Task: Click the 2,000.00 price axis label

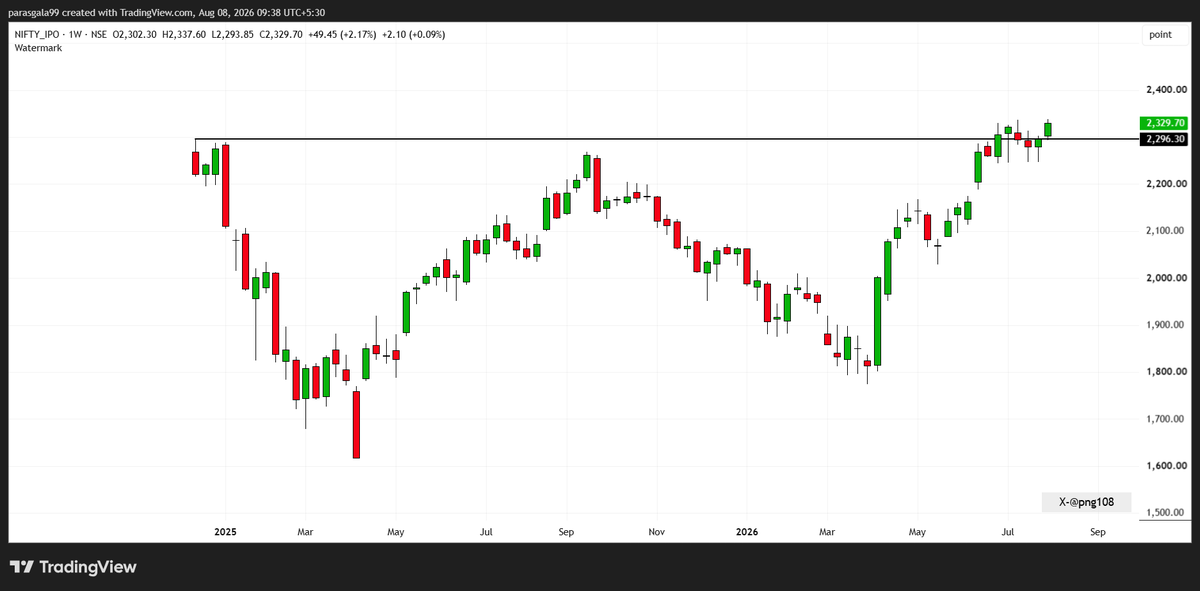Action: (x=1165, y=278)
